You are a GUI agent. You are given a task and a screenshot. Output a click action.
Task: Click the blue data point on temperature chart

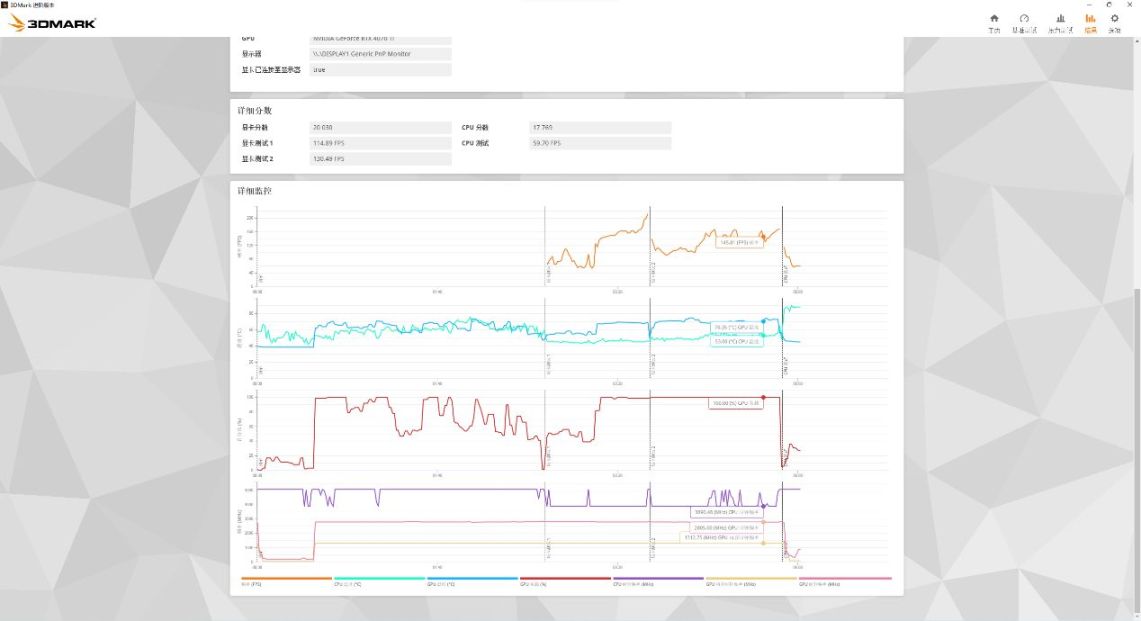pos(763,321)
